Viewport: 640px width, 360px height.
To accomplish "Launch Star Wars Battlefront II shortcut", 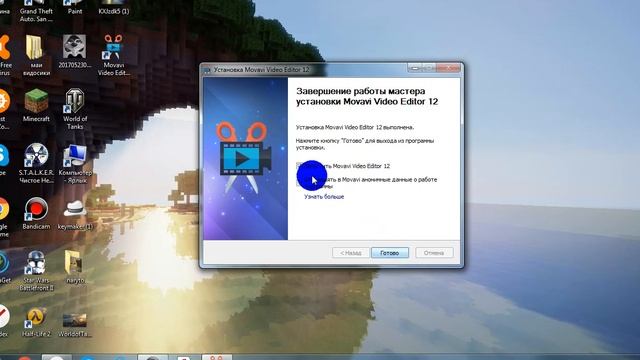I will tap(36, 270).
